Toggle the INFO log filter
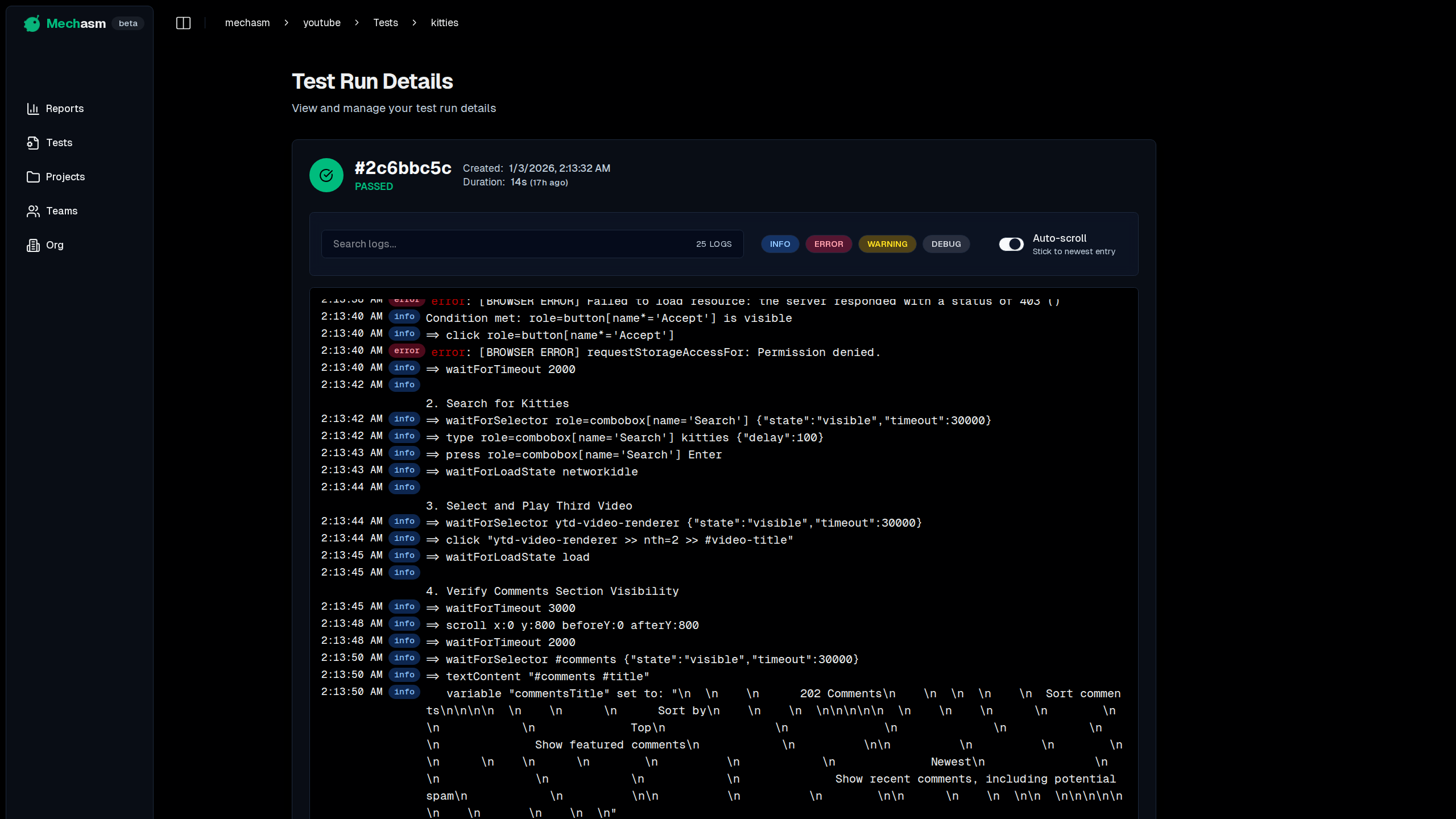This screenshot has height=819, width=1456. pos(779,243)
